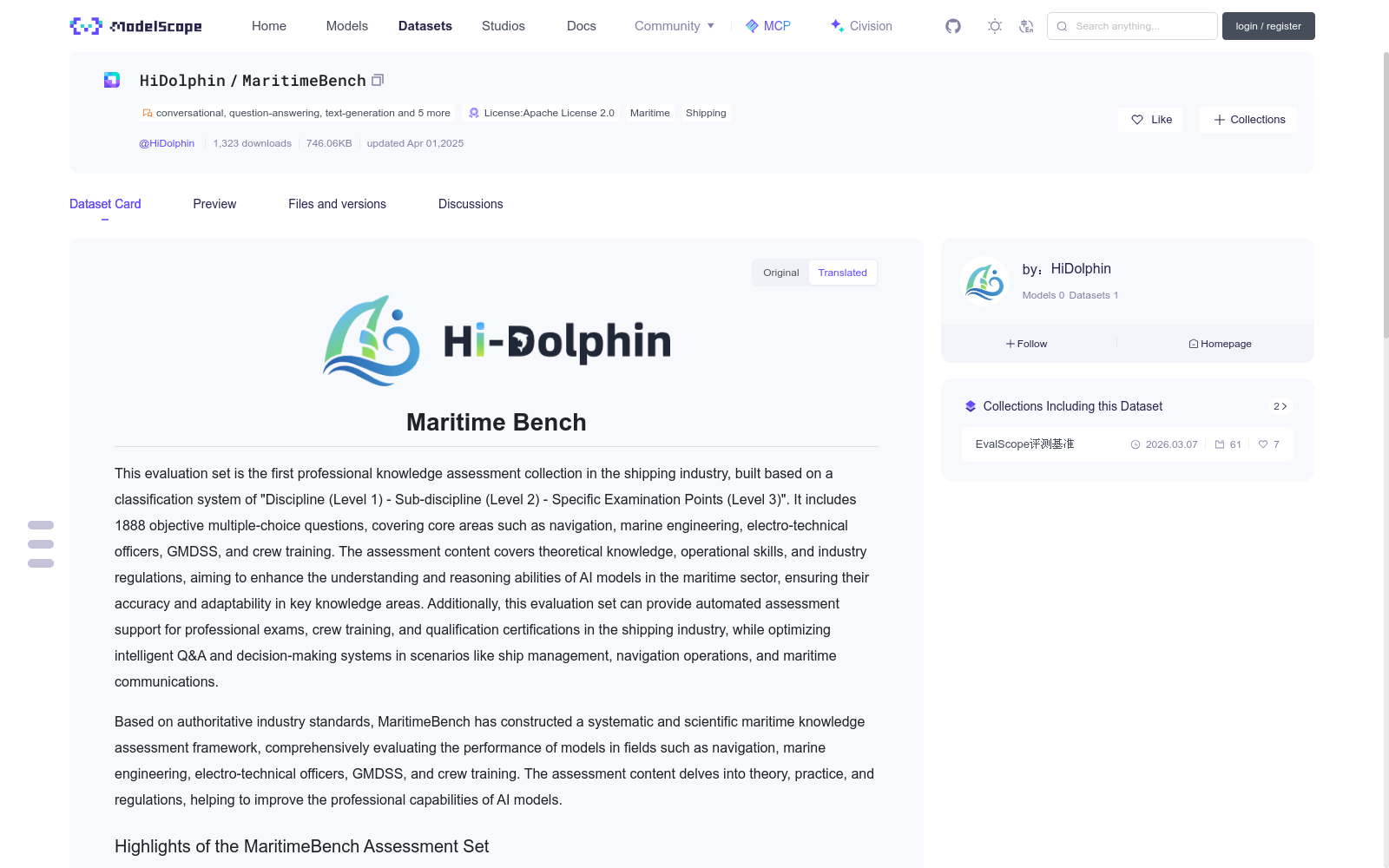1389x868 pixels.
Task: Click the 'Datasets 1' count text
Action: [1094, 295]
